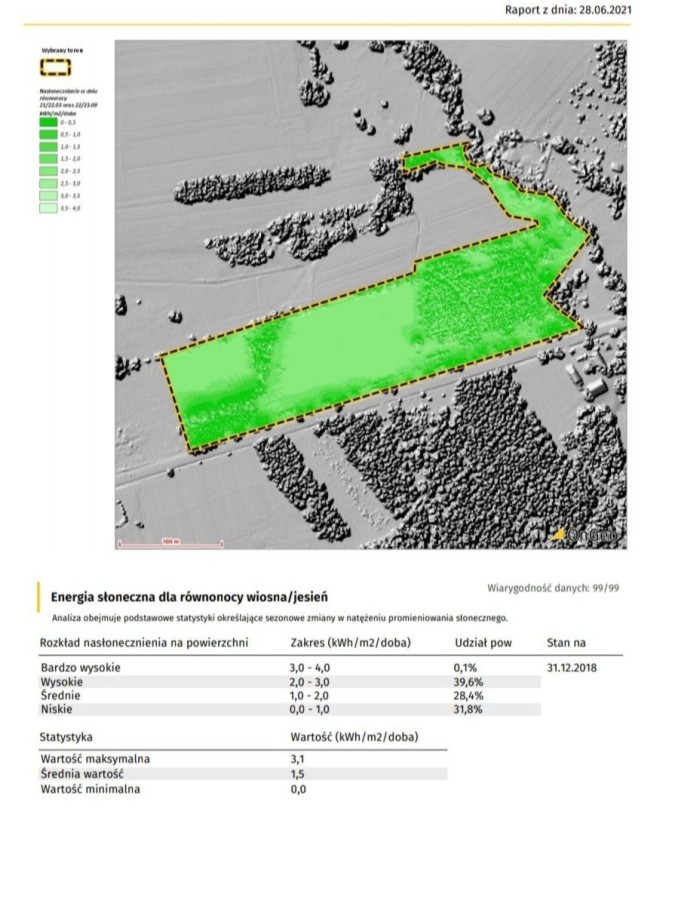Click the 100 m scale bar
675x900 pixels.
(170, 542)
